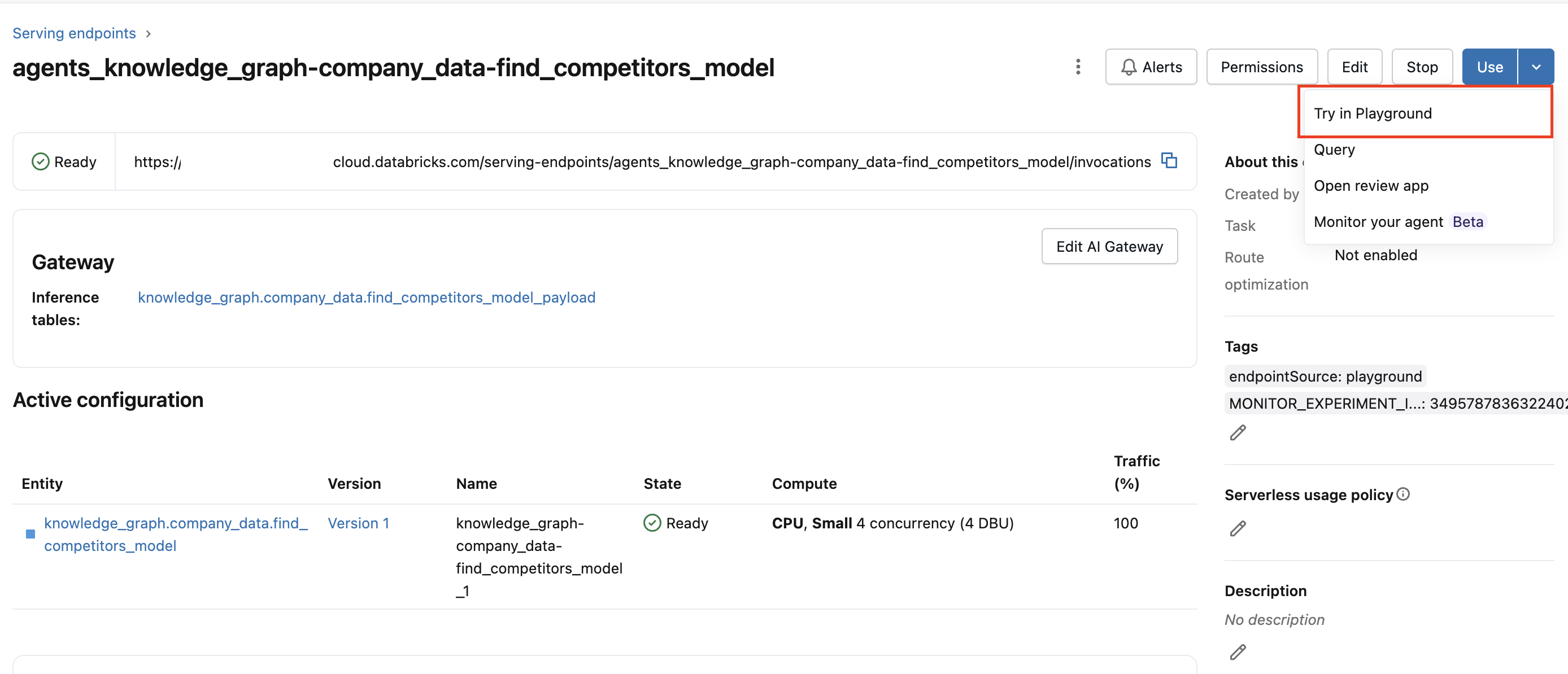Edit serverless usage policy pencil icon

point(1238,528)
